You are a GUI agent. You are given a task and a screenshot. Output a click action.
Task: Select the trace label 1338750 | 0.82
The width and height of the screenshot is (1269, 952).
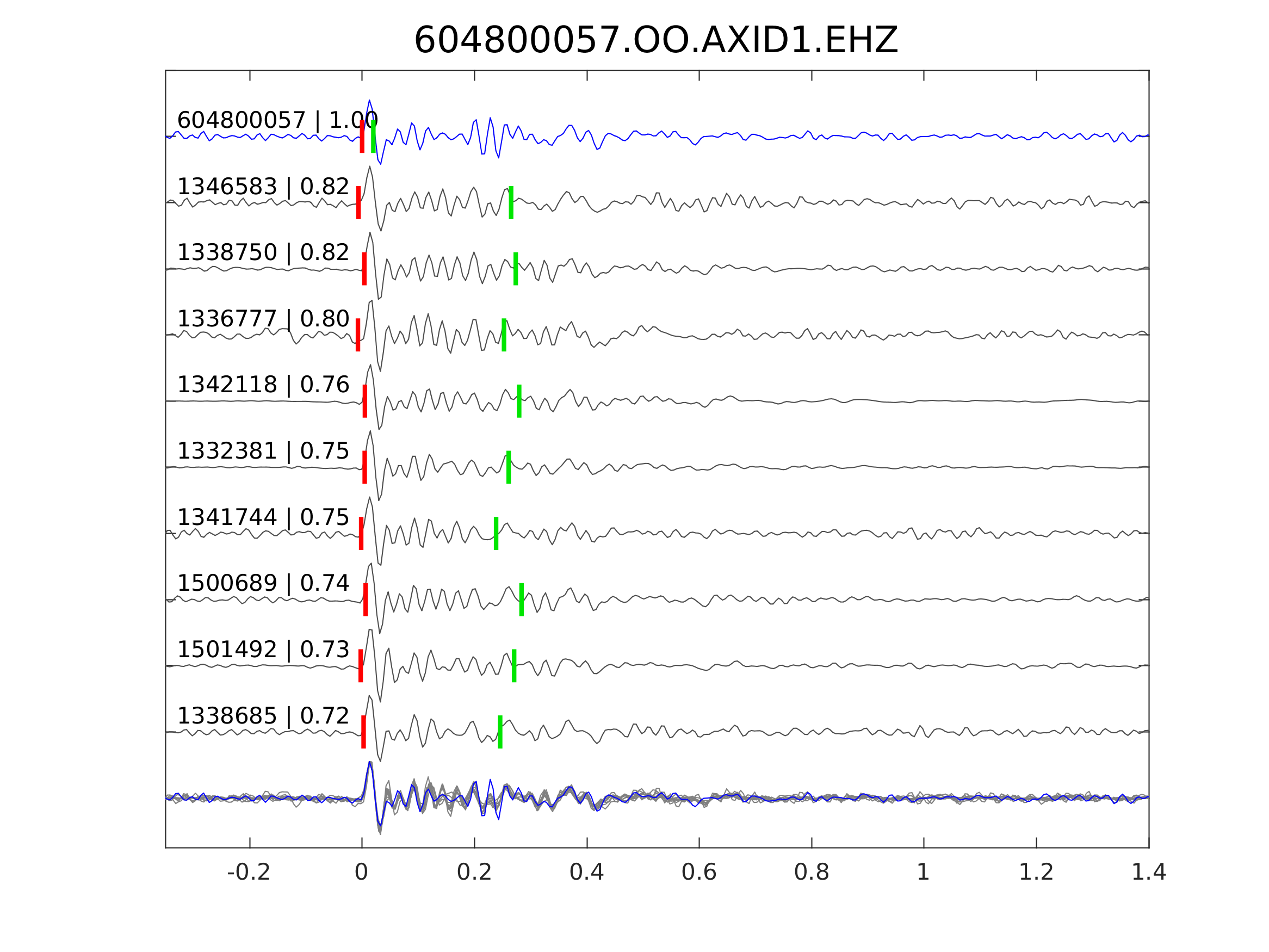click(x=263, y=252)
